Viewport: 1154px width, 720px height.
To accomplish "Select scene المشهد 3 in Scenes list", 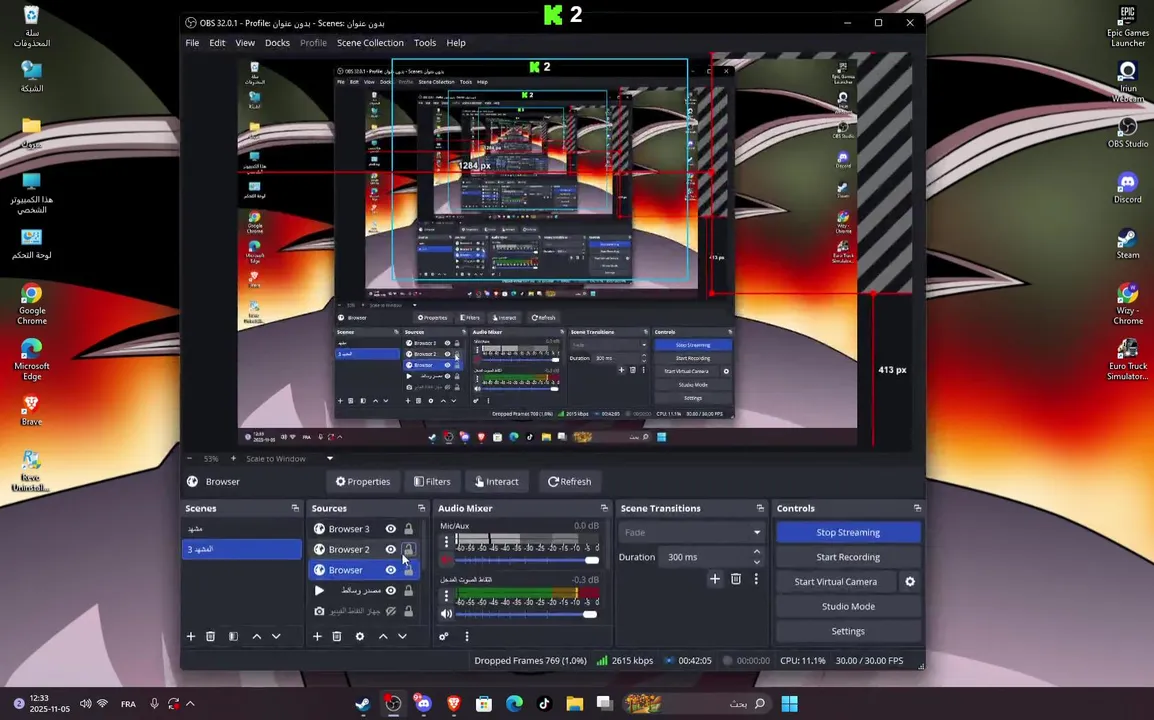I will tap(242, 549).
